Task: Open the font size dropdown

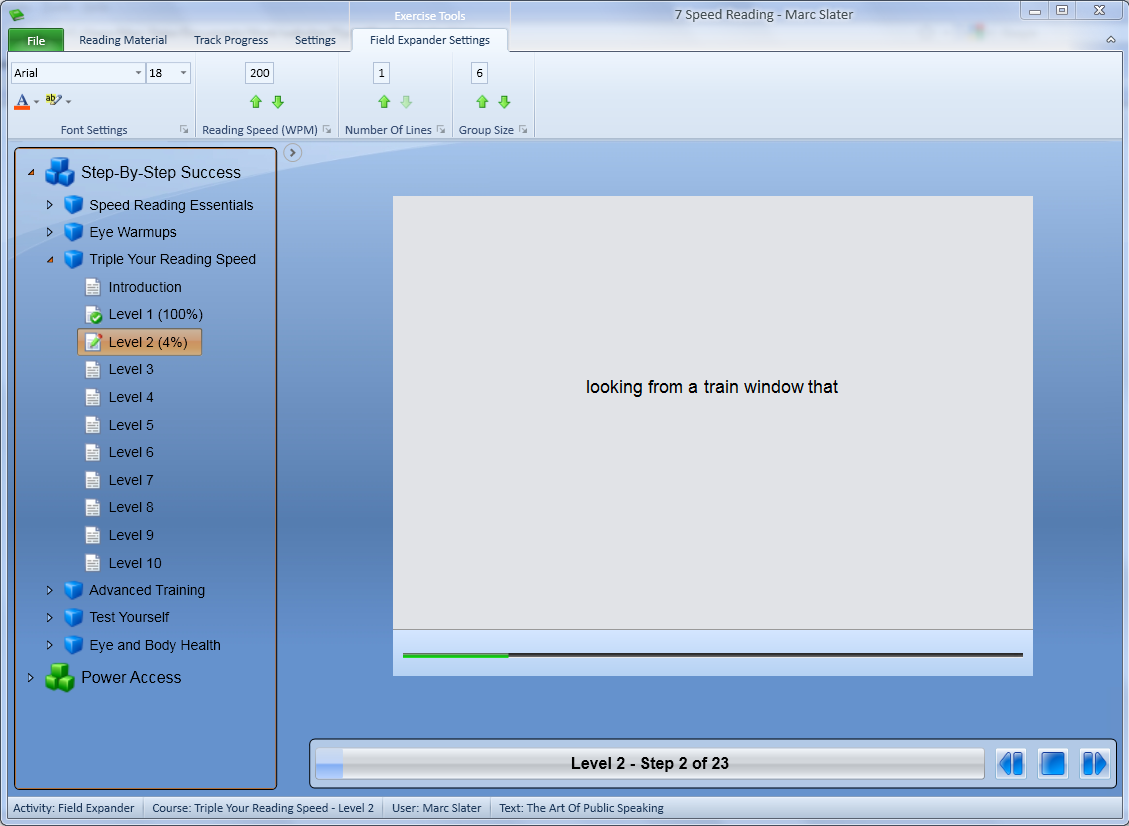Action: pyautogui.click(x=183, y=73)
